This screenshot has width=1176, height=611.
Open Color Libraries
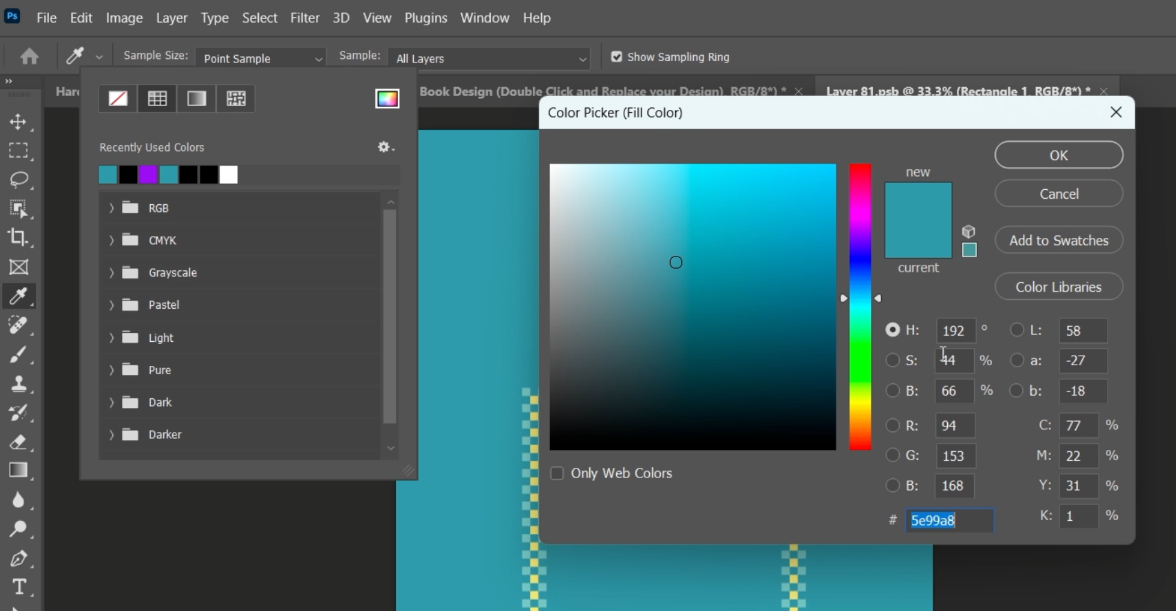tap(1058, 287)
